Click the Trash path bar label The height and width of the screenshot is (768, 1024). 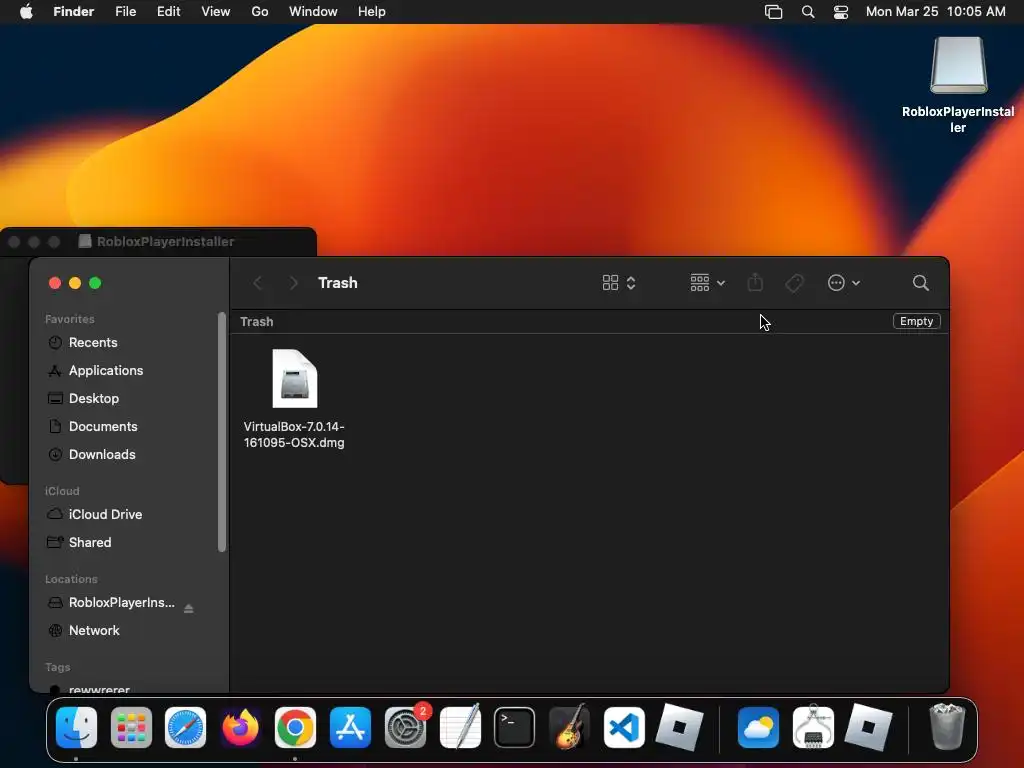point(257,321)
